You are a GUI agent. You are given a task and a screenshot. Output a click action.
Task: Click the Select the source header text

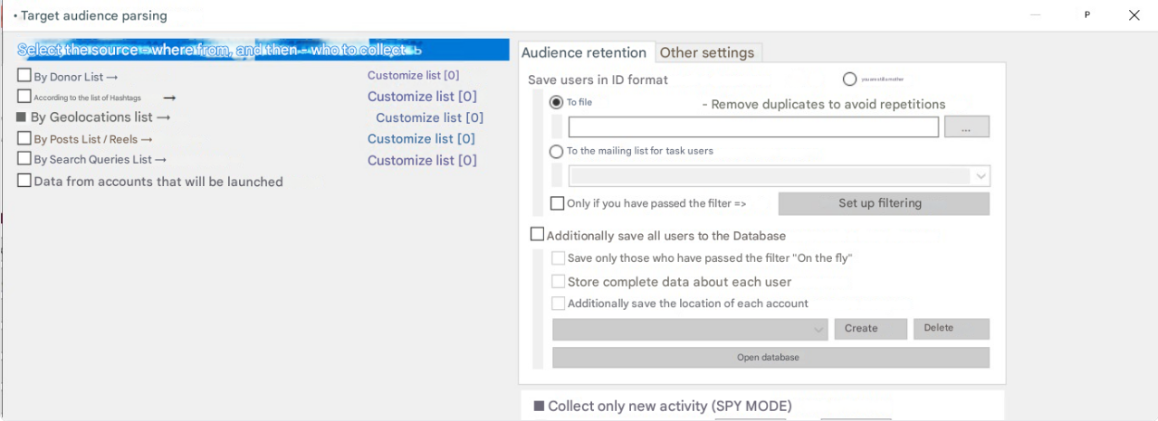219,50
